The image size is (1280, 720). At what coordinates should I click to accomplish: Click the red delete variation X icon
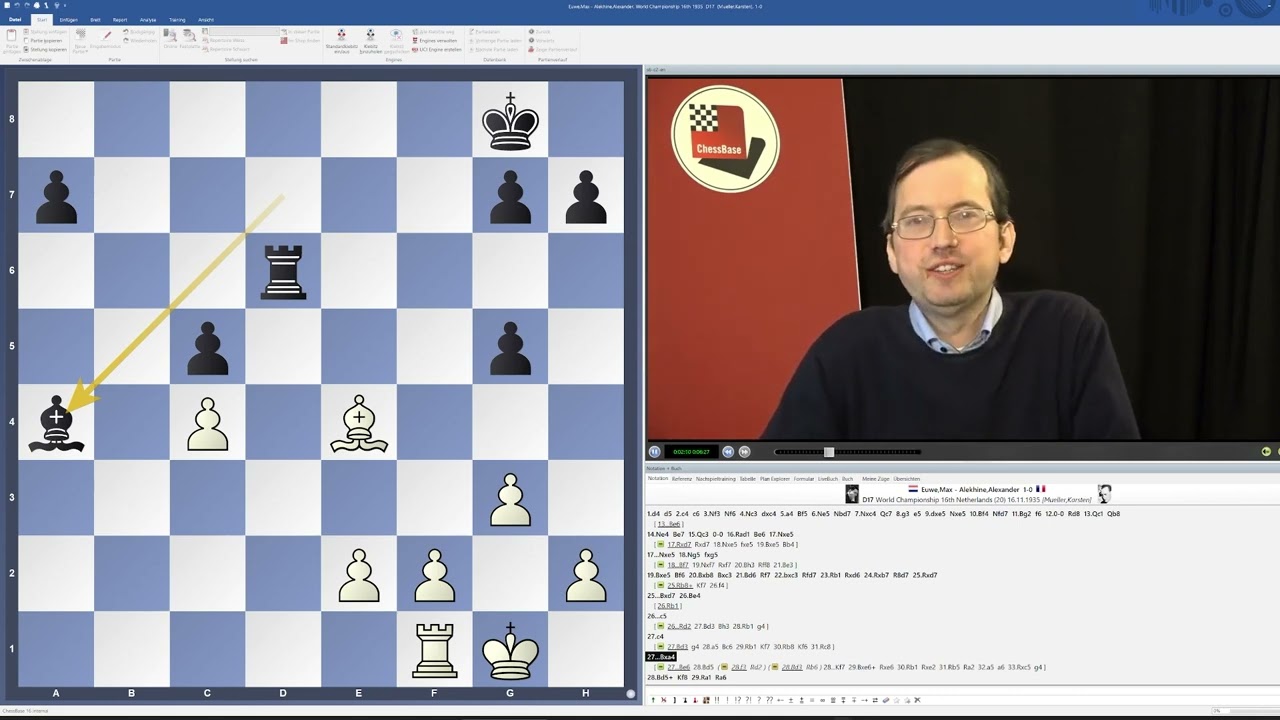(x=664, y=700)
